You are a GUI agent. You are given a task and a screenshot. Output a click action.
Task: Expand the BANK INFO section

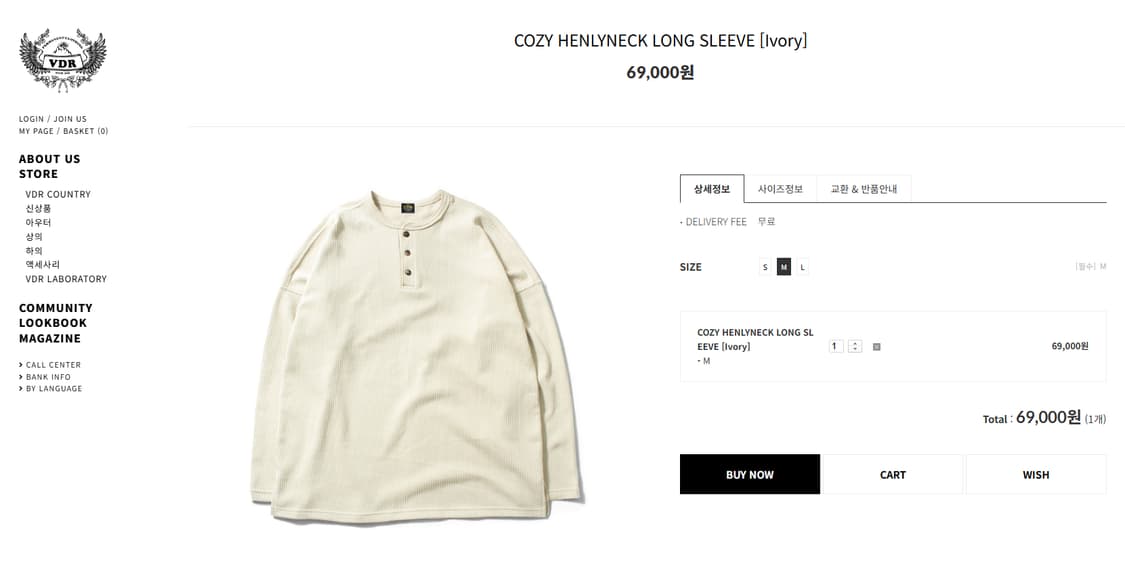pyautogui.click(x=48, y=377)
